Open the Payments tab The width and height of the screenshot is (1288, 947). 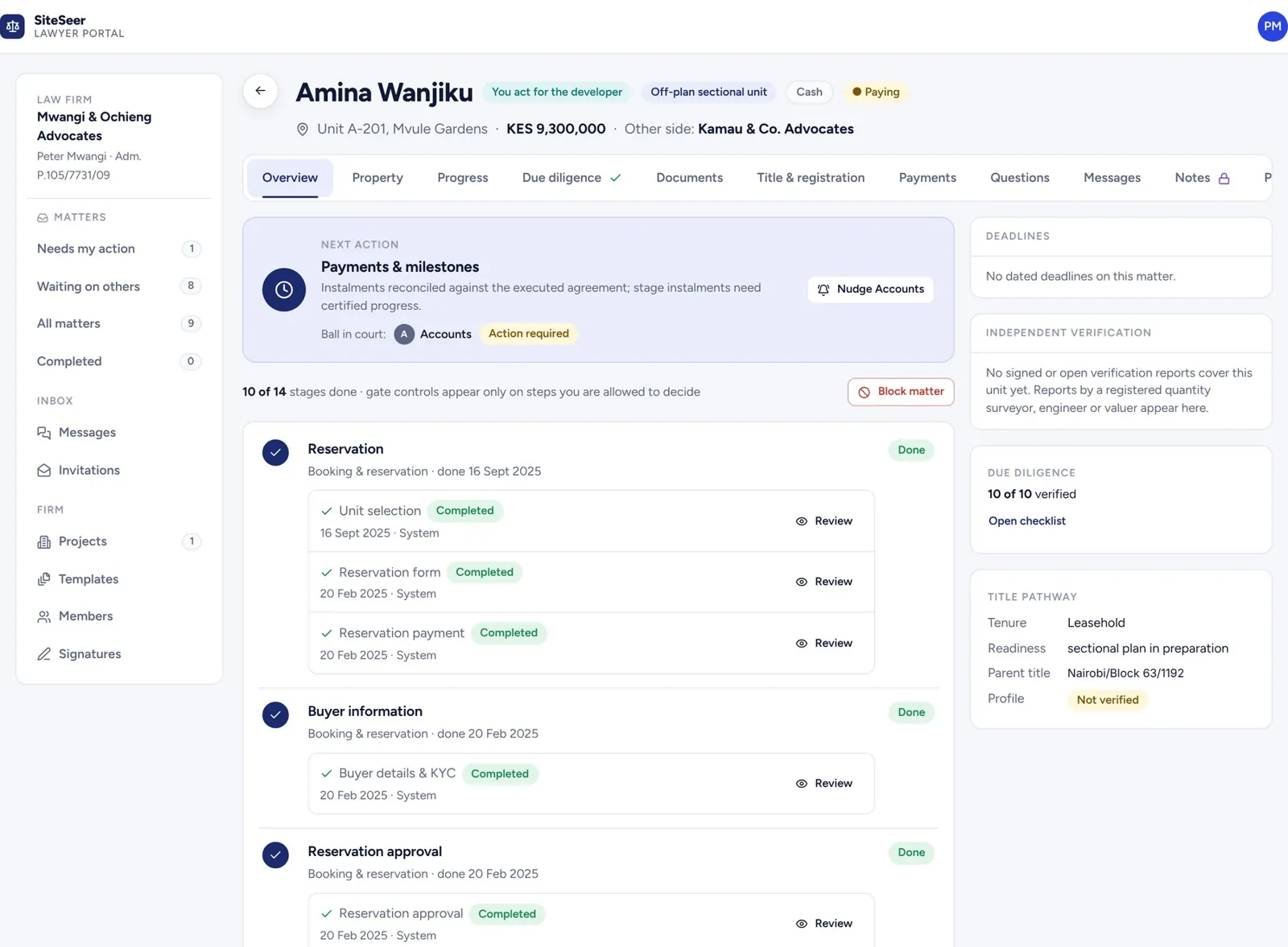[927, 178]
